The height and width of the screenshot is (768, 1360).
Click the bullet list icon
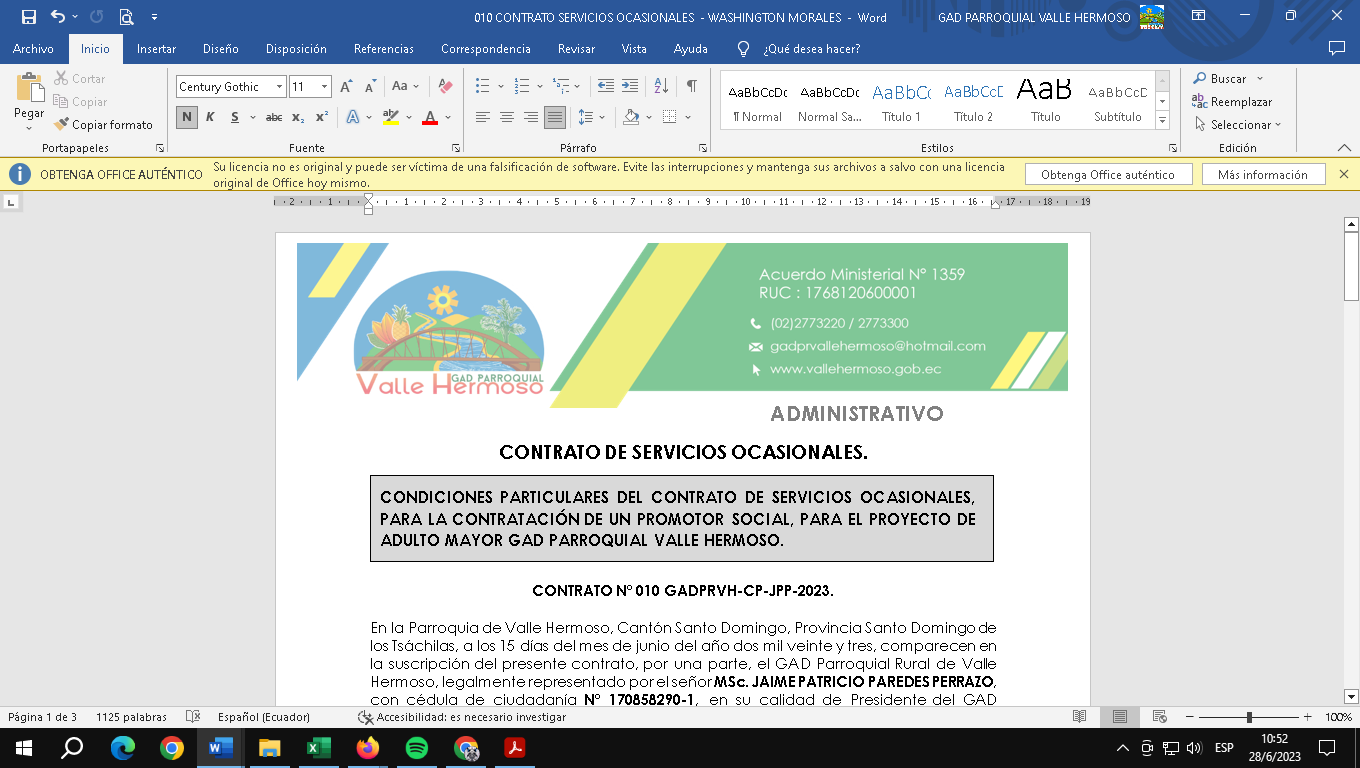[x=483, y=87]
